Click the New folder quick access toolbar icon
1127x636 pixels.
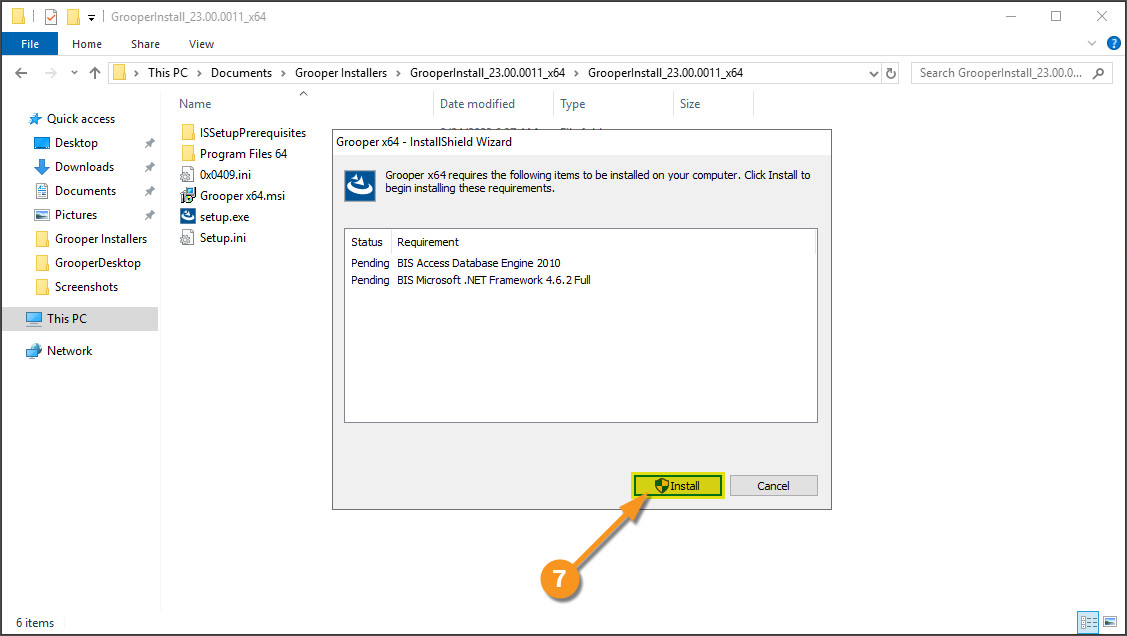73,16
